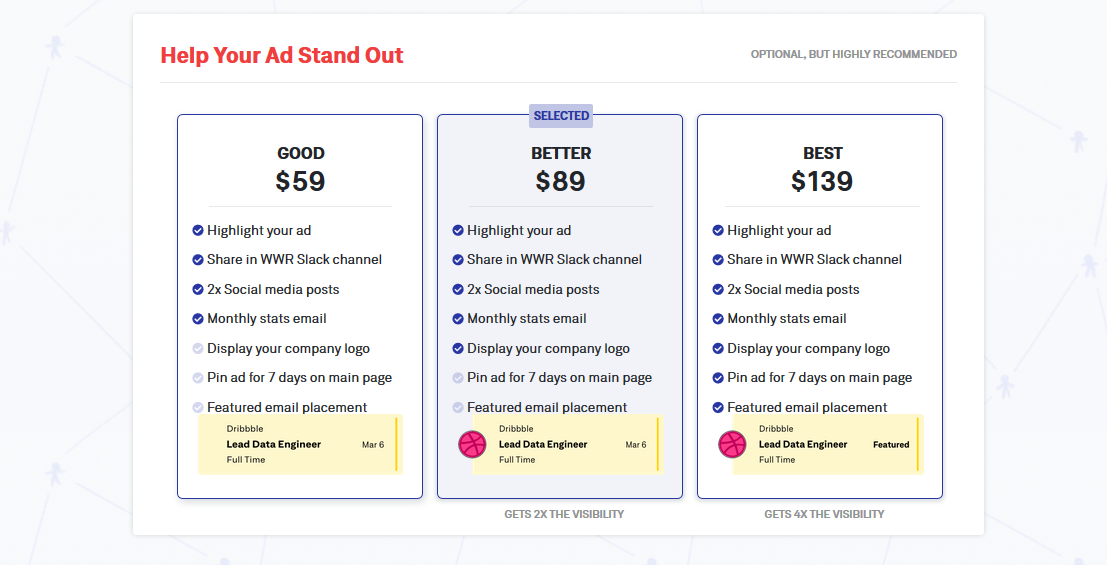This screenshot has height=565, width=1107.
Task: Click the Dribbble logo in the BETTER preview
Action: click(x=472, y=444)
